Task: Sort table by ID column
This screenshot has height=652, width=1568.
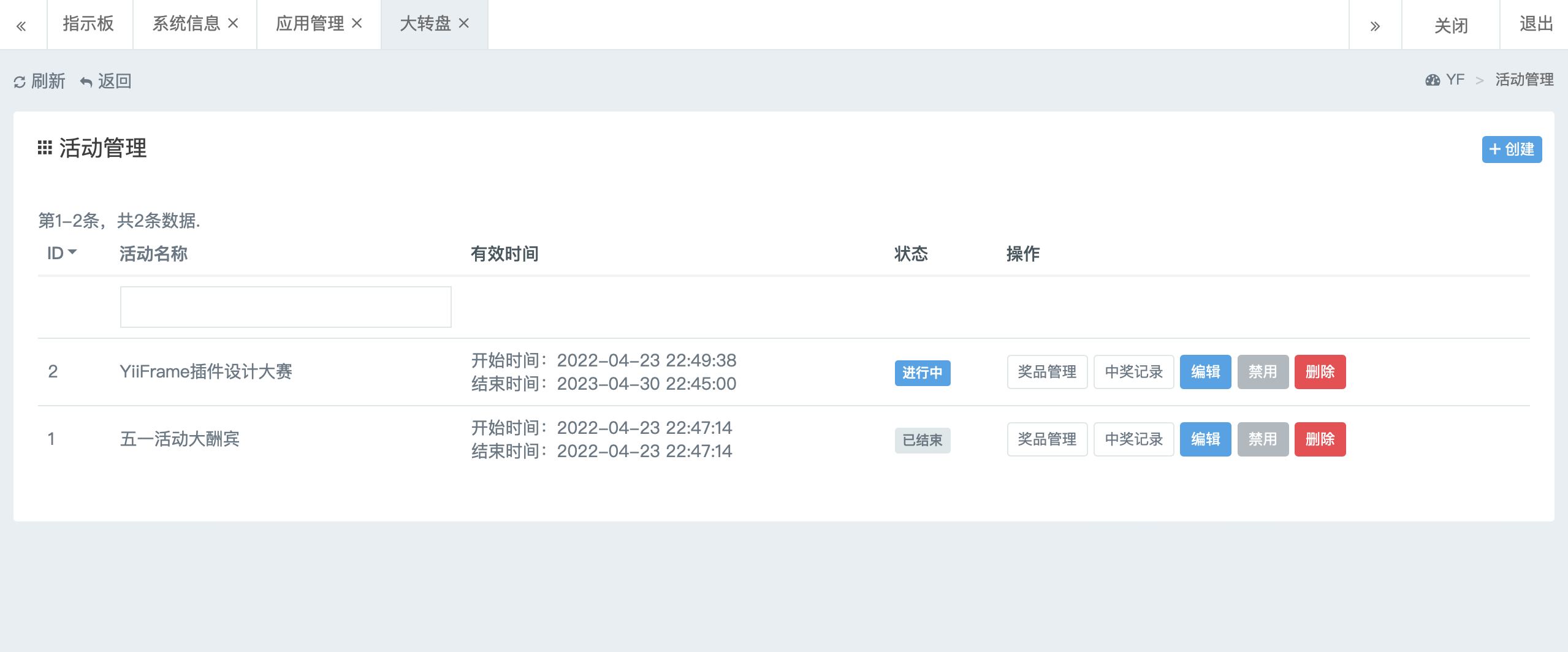Action: (61, 253)
